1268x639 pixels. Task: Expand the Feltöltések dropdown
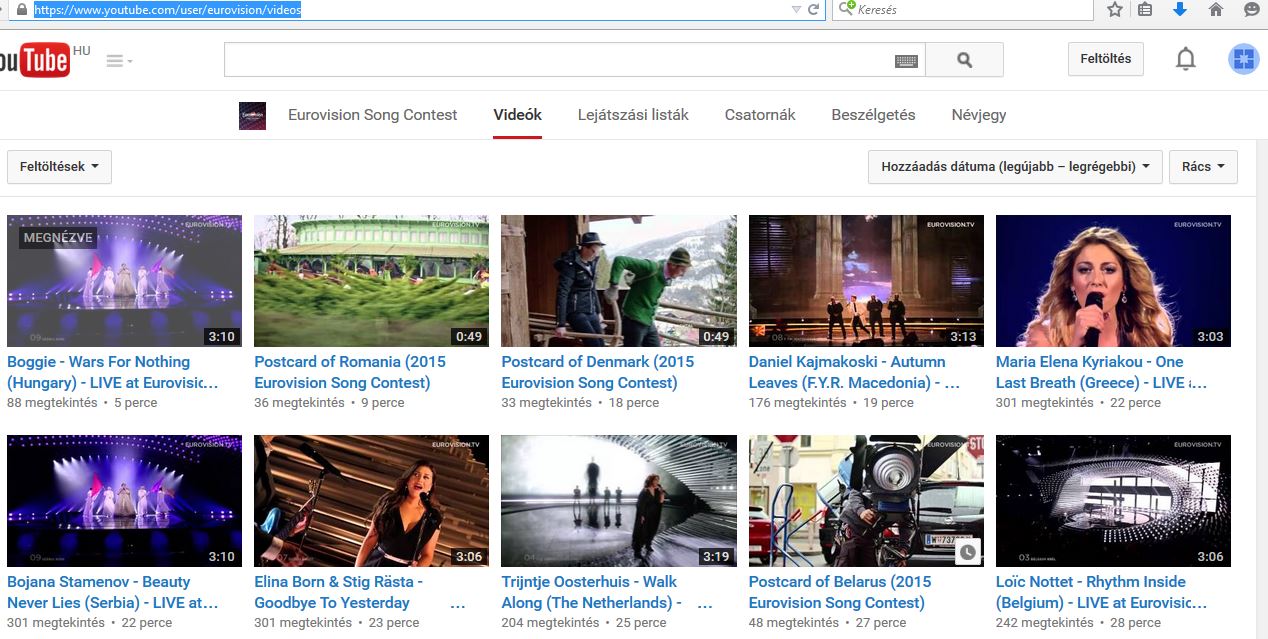point(59,167)
